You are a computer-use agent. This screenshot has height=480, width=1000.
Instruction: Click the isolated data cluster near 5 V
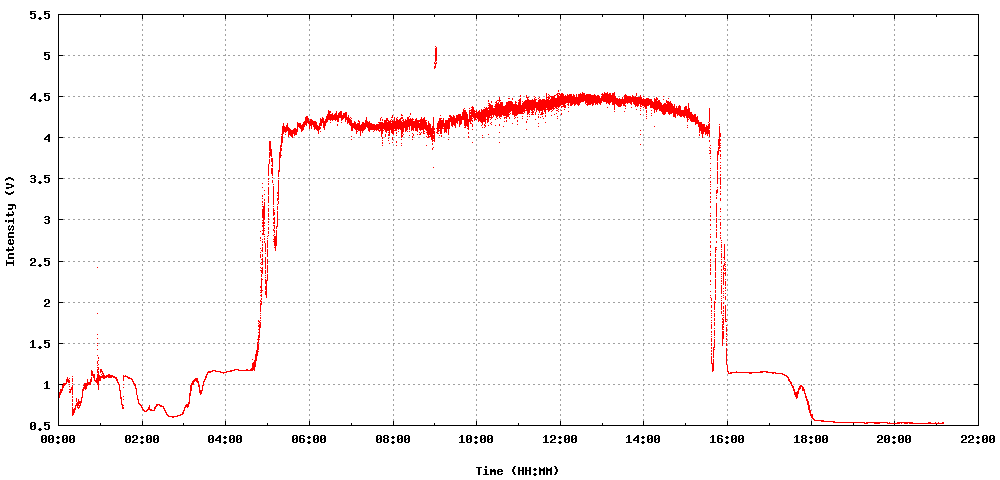pyautogui.click(x=436, y=57)
